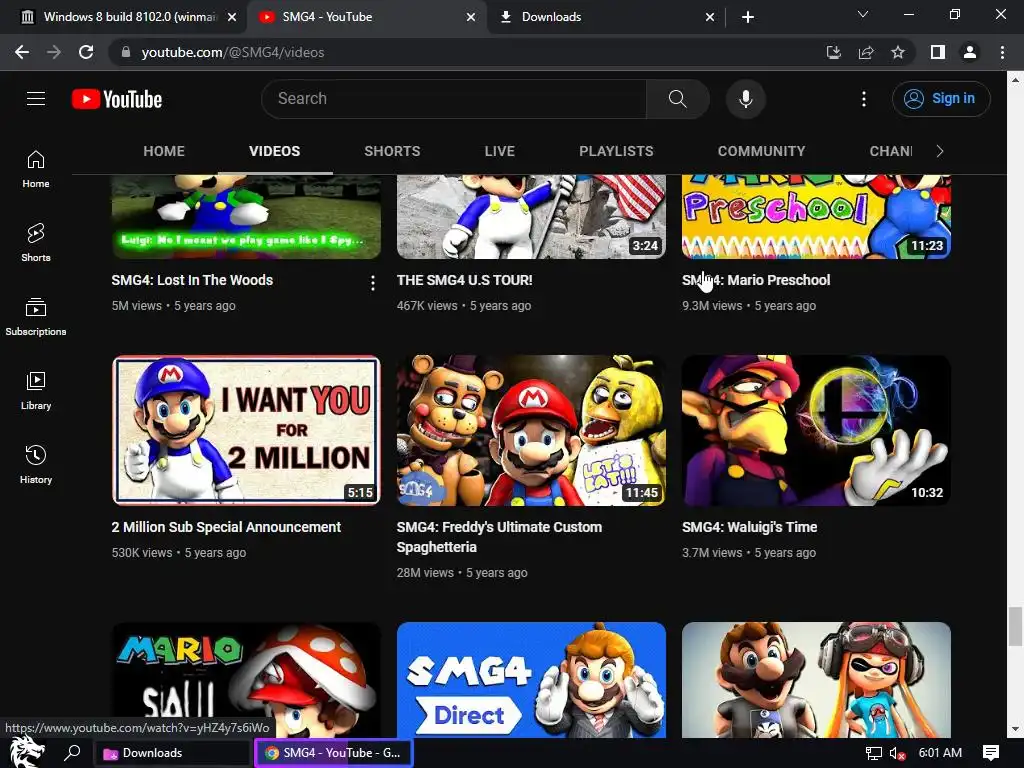Open SMG4: Mario Preschool title link
This screenshot has height=768, width=1024.
(x=756, y=280)
